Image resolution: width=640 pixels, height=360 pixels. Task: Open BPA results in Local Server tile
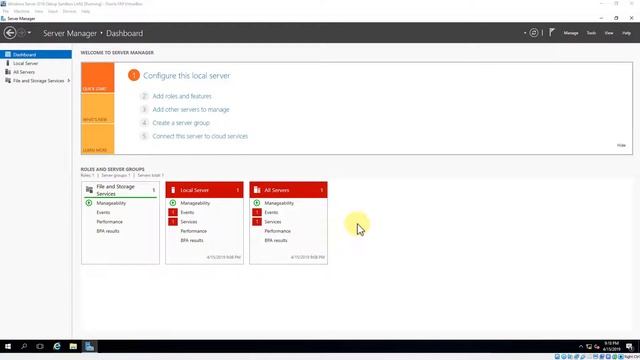point(192,240)
